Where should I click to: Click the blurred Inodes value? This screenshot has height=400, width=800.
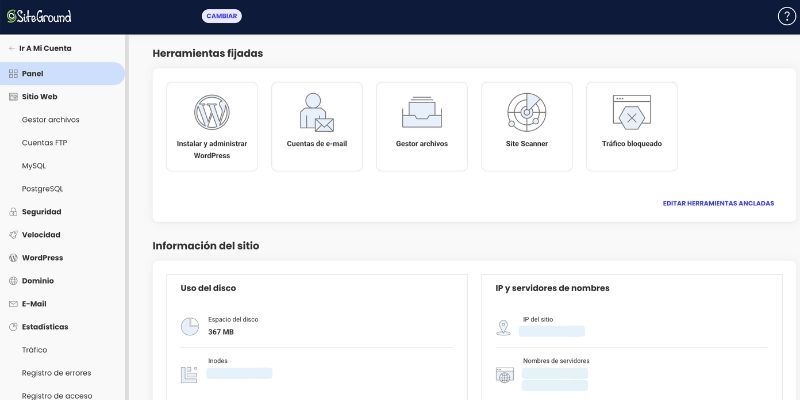click(x=239, y=373)
